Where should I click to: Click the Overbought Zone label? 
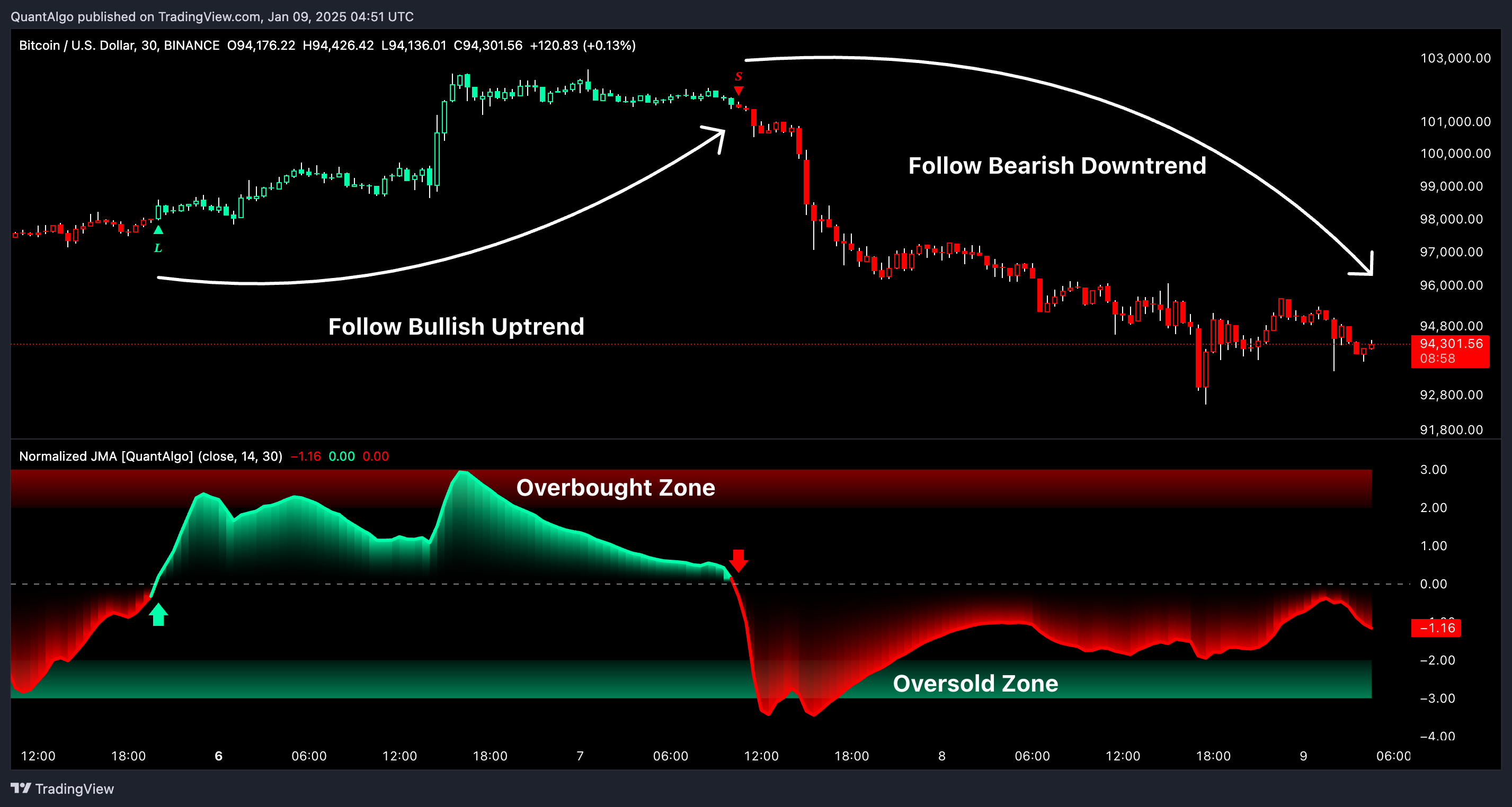(x=616, y=487)
